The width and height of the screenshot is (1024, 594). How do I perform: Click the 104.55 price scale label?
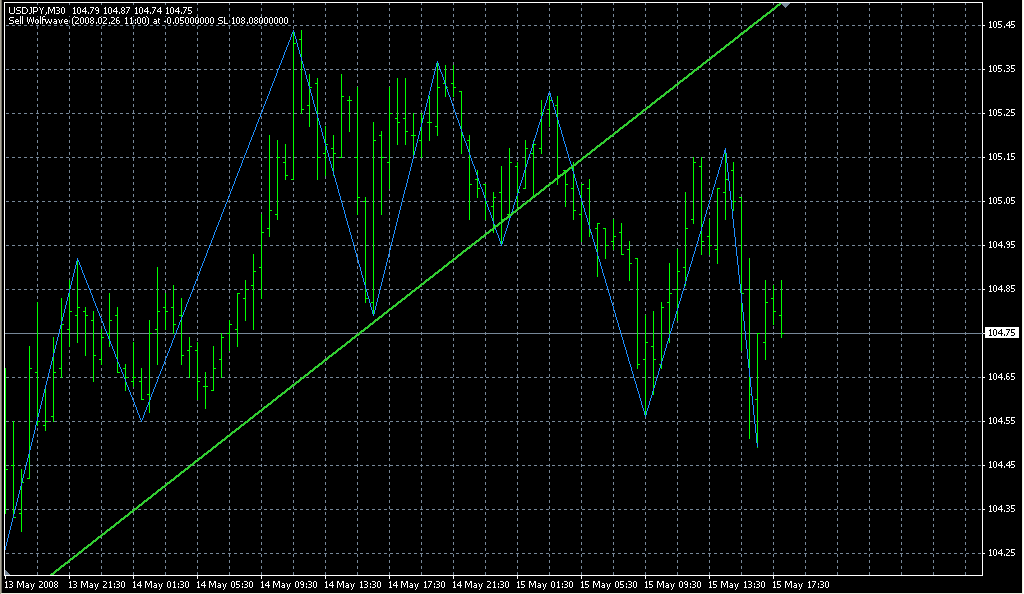(1001, 421)
